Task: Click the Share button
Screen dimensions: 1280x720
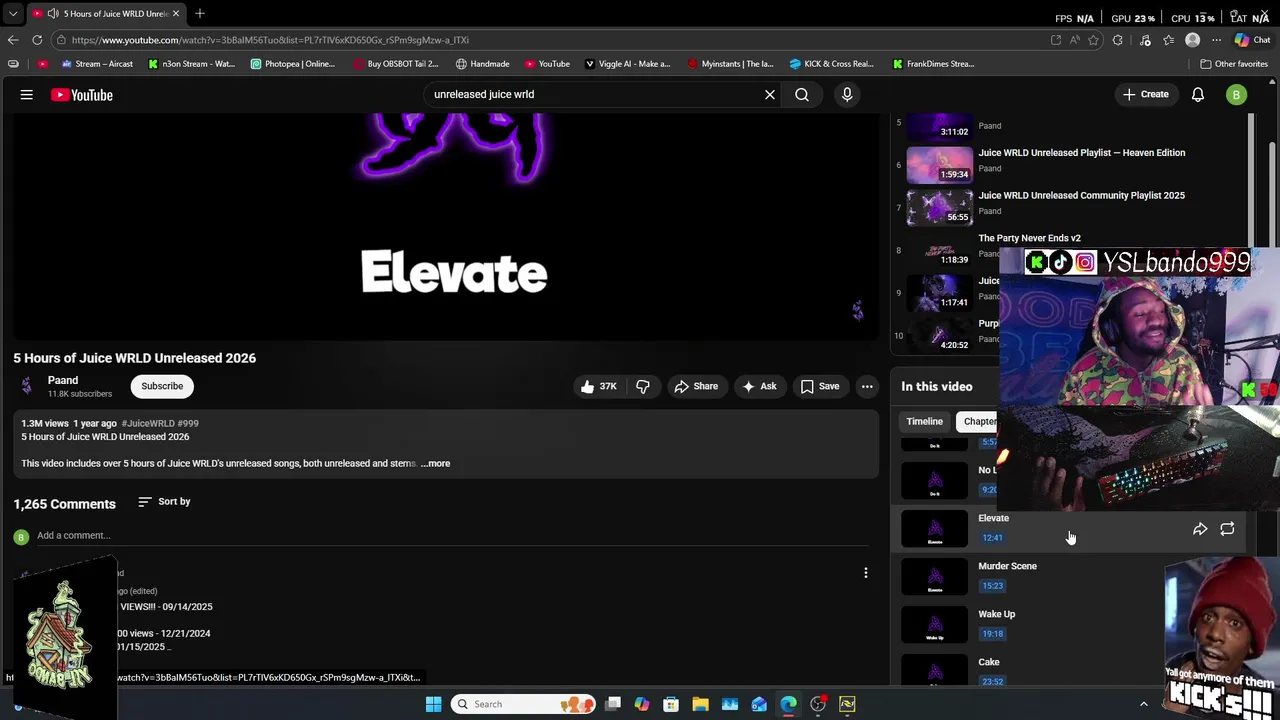Action: click(x=695, y=386)
